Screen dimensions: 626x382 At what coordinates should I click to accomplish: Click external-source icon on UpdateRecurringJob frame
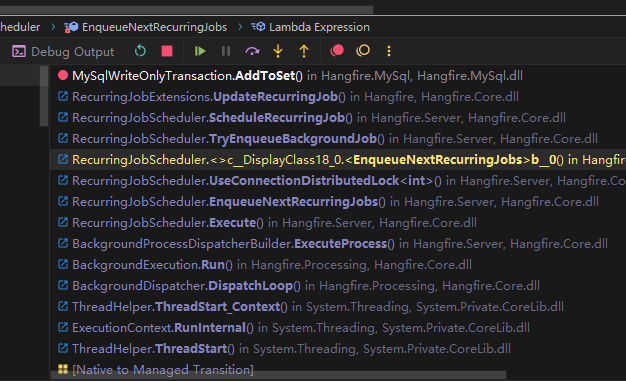[63, 96]
